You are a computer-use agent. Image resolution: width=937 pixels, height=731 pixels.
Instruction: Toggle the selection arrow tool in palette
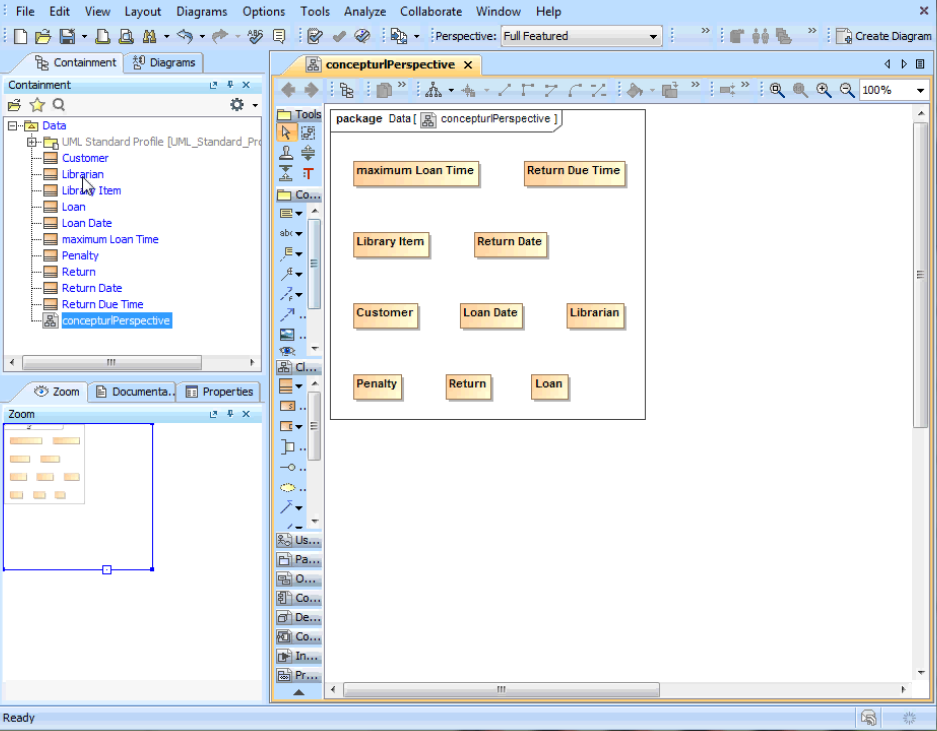[x=287, y=133]
